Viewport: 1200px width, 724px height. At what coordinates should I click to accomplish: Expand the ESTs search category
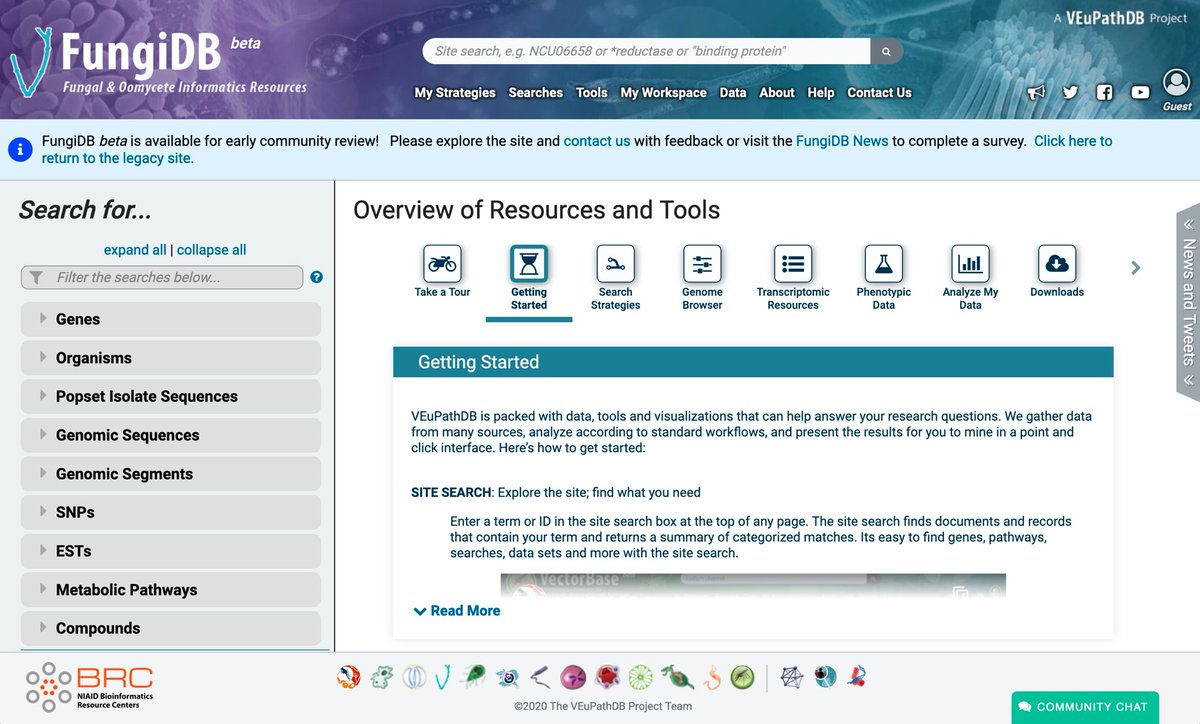click(171, 551)
